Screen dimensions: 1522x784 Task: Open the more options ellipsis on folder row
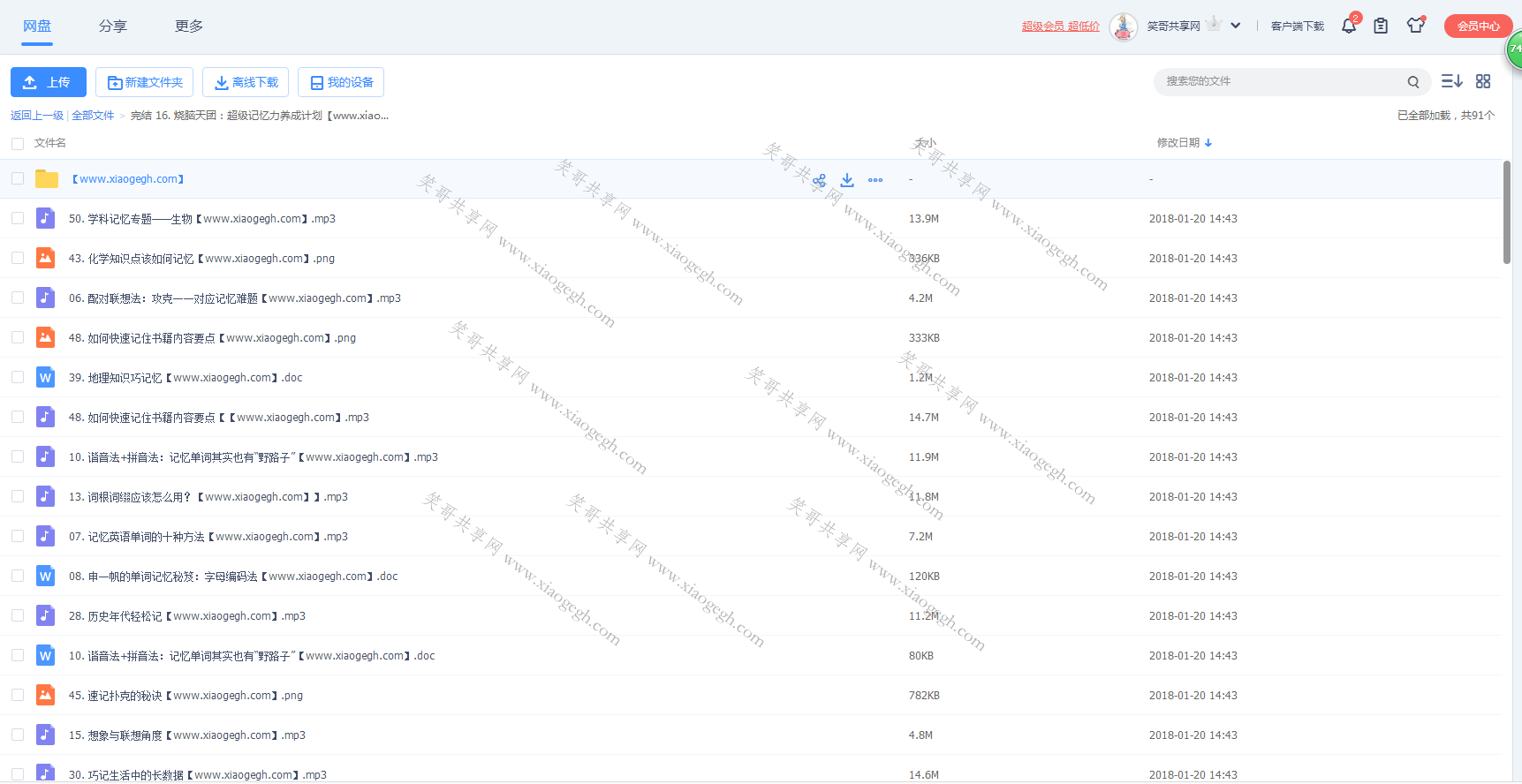point(875,180)
